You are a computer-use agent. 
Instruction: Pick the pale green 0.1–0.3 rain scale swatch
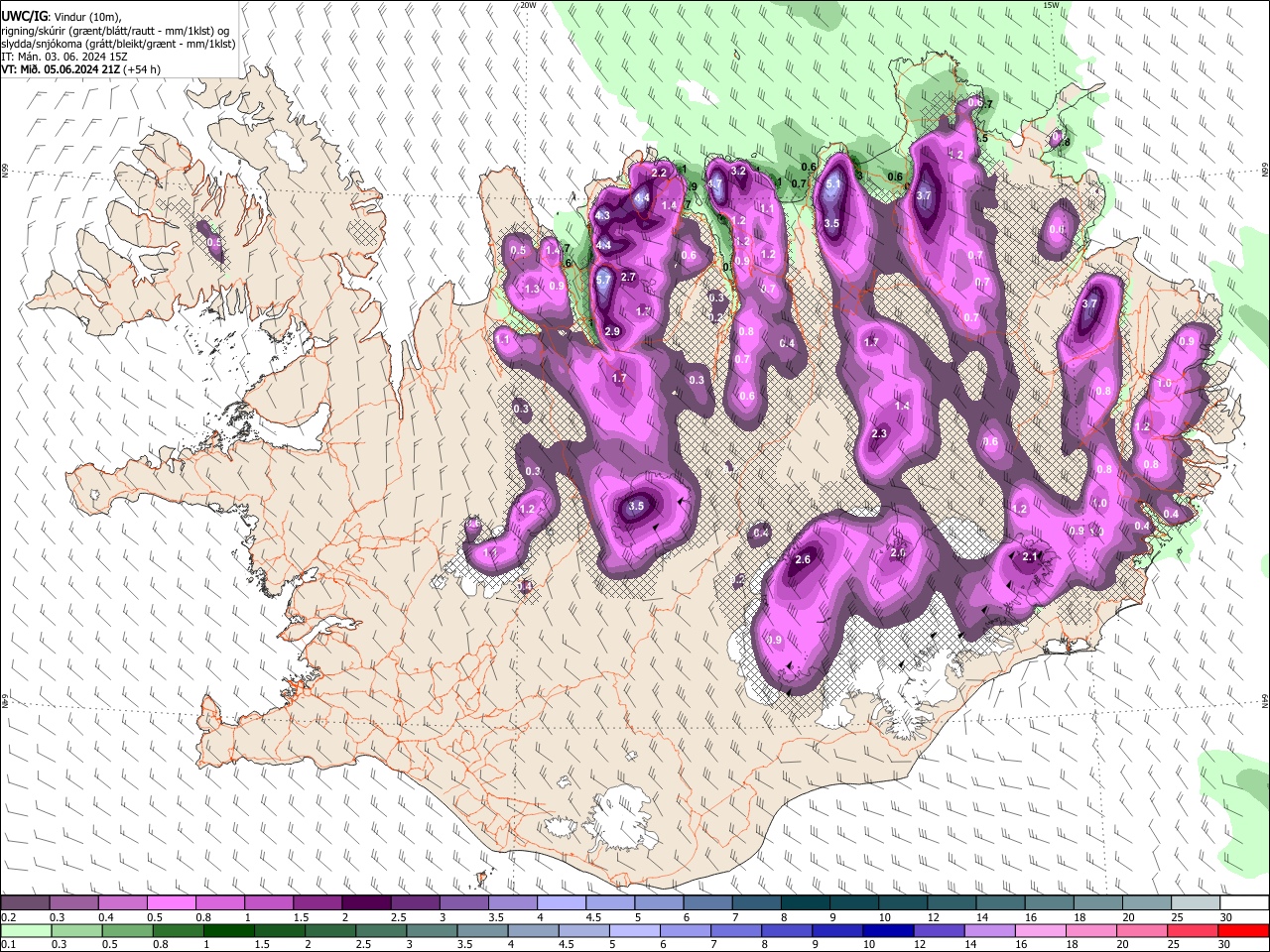click(x=26, y=930)
